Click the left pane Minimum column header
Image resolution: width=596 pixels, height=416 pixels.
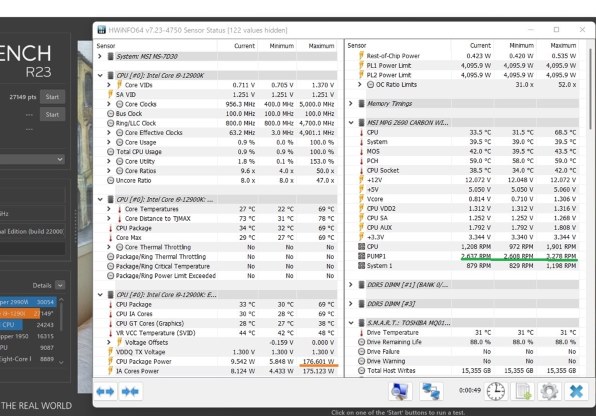click(282, 46)
